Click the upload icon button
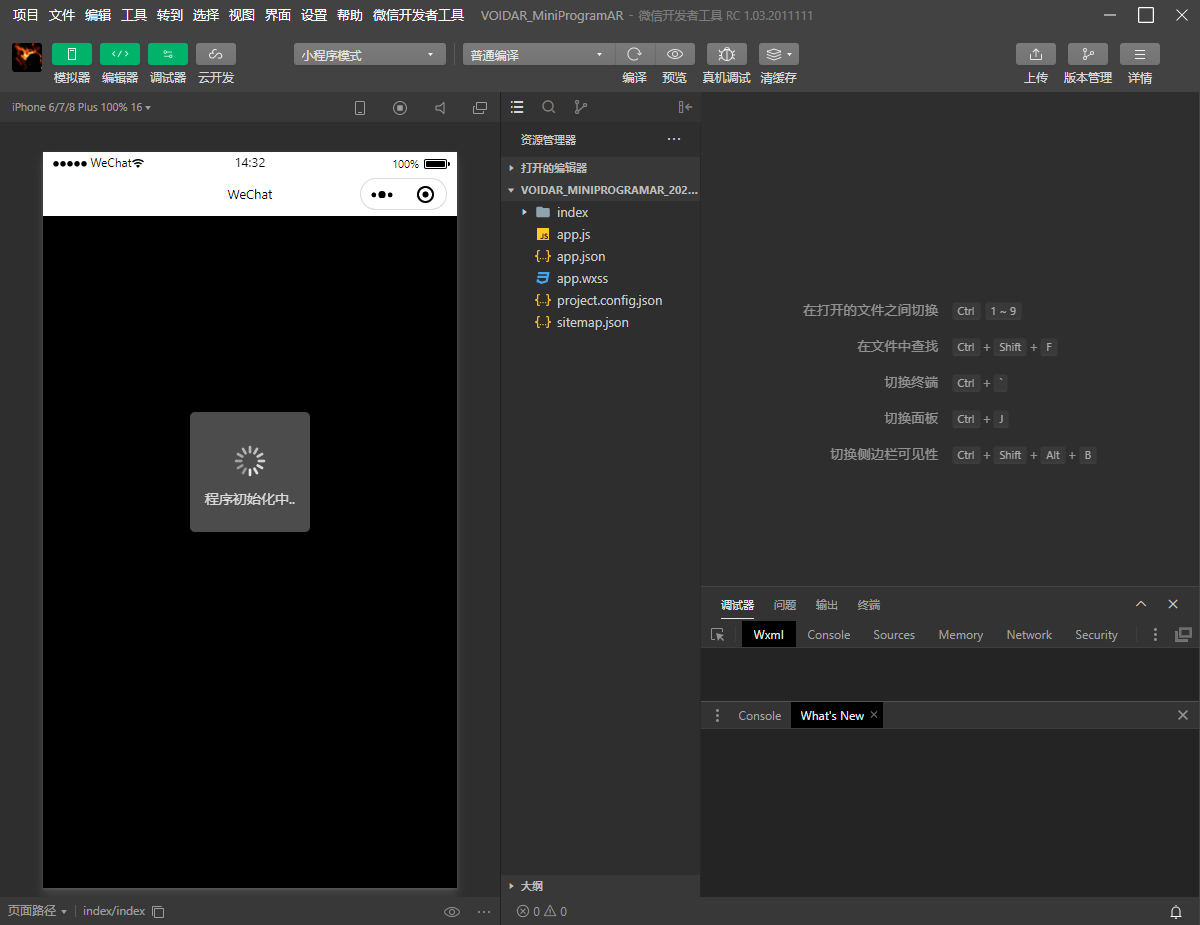1200x925 pixels. pyautogui.click(x=1035, y=54)
